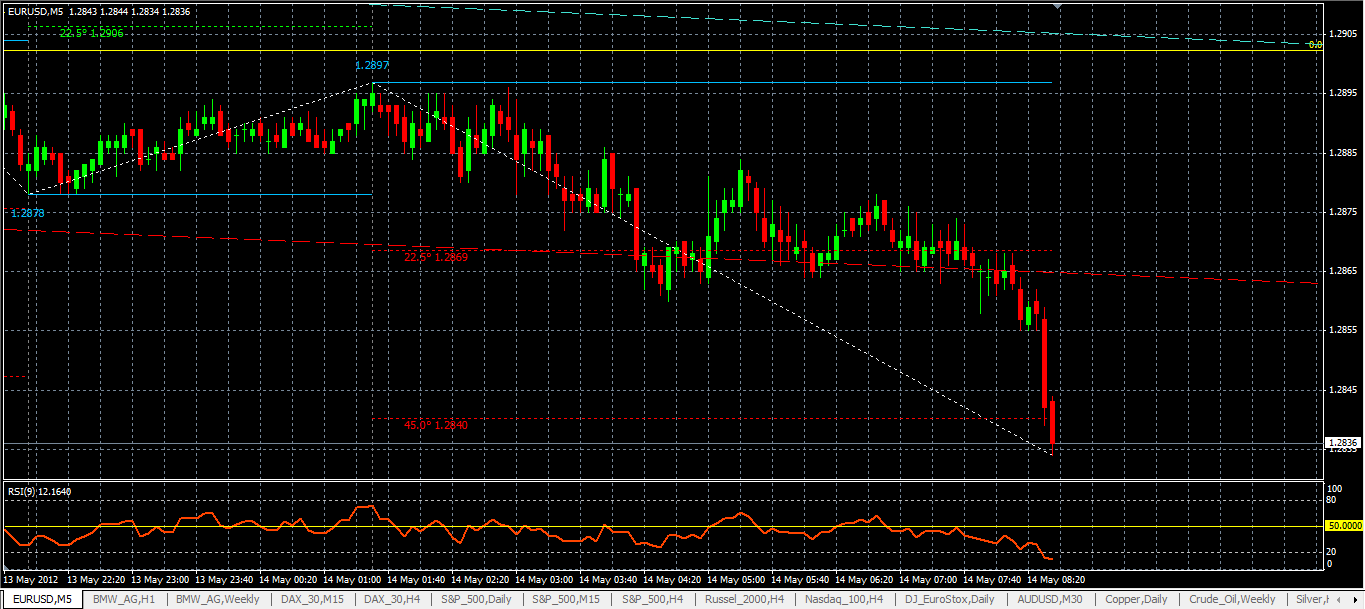The width and height of the screenshot is (1365, 609).
Task: Click the red 45.0° 1.2840 label
Action: [x=436, y=425]
